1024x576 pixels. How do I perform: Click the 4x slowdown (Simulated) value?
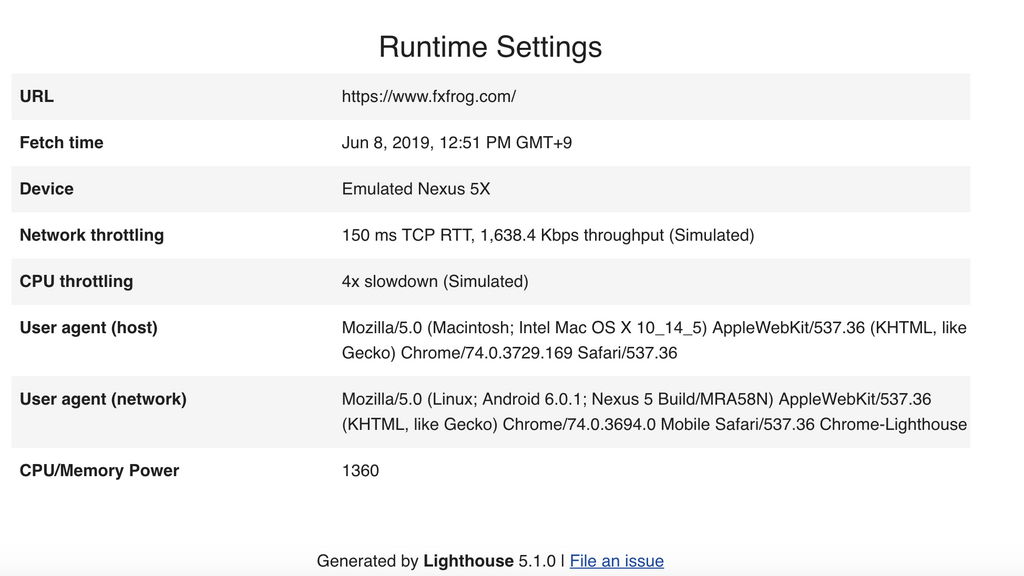click(434, 281)
